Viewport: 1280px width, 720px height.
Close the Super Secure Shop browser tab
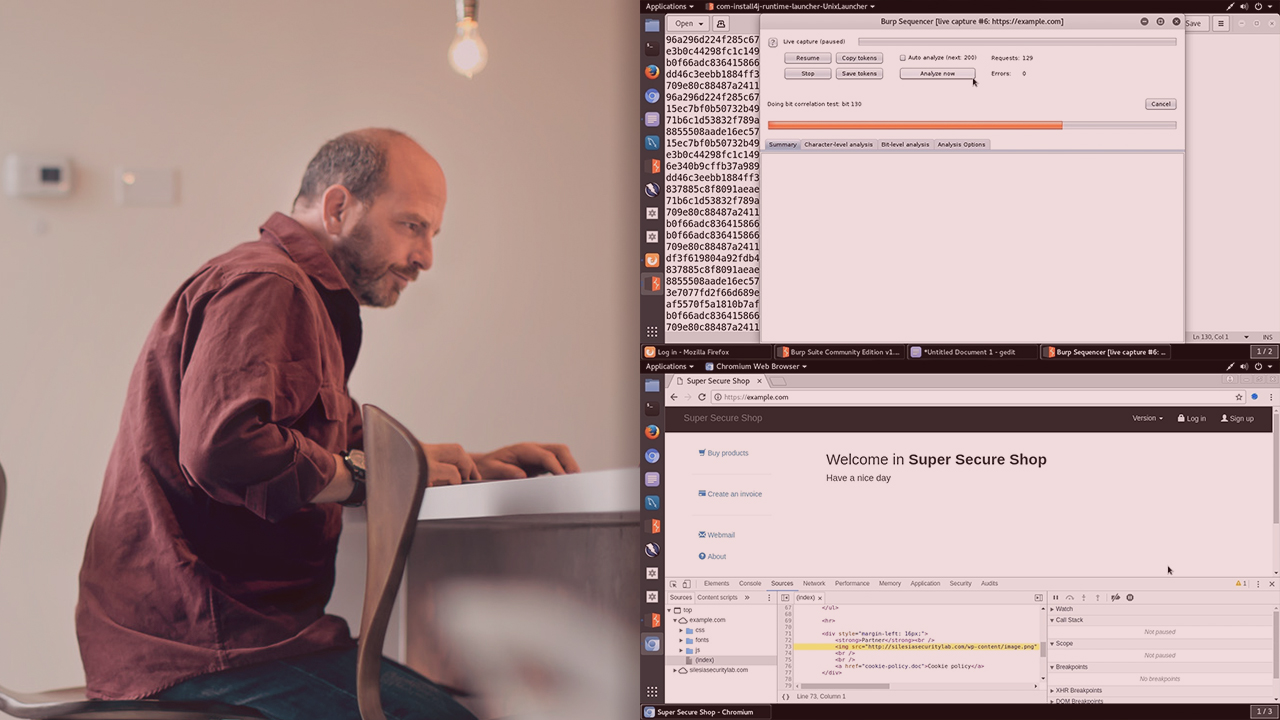coord(759,381)
